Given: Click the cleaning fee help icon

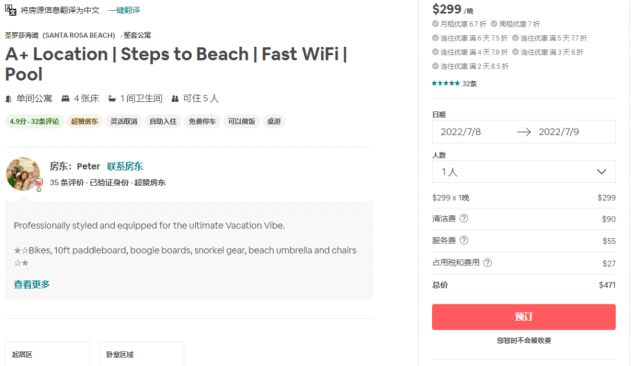Looking at the screenshot, I should coord(464,218).
